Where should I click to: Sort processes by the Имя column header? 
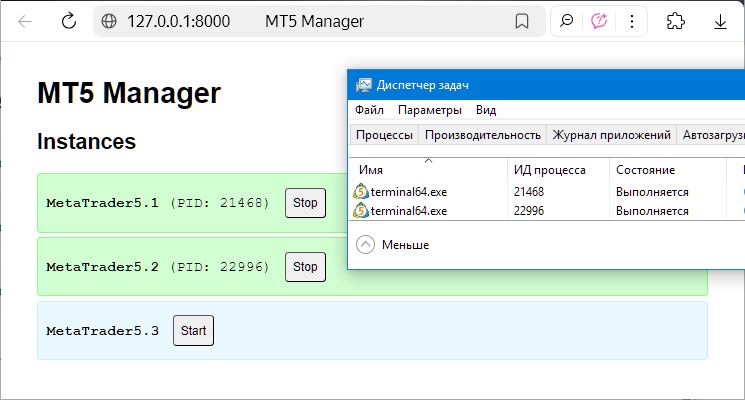coord(371,170)
